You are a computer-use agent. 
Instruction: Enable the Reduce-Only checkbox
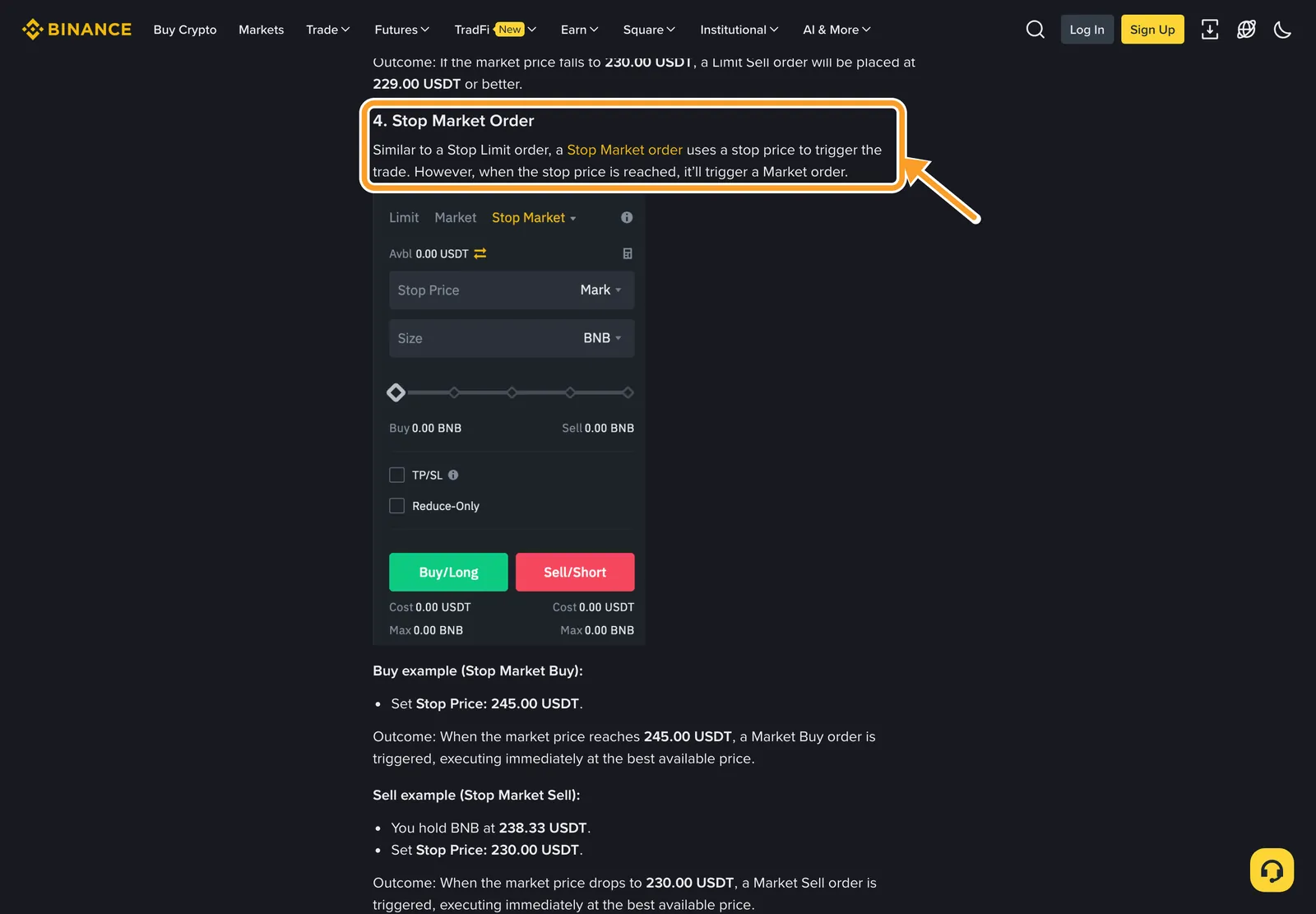coord(396,506)
